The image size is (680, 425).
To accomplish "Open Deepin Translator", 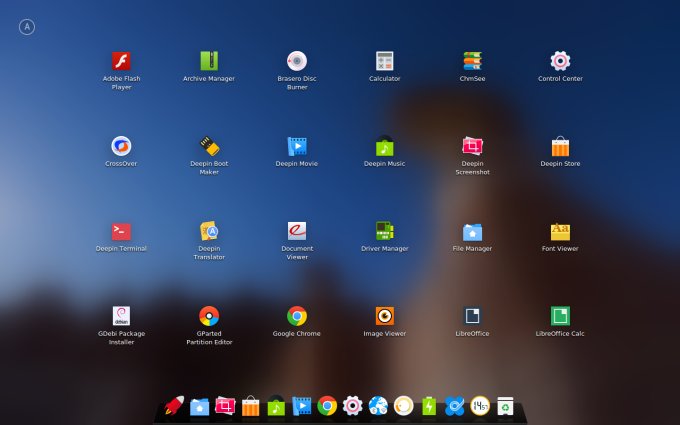I will (x=209, y=231).
